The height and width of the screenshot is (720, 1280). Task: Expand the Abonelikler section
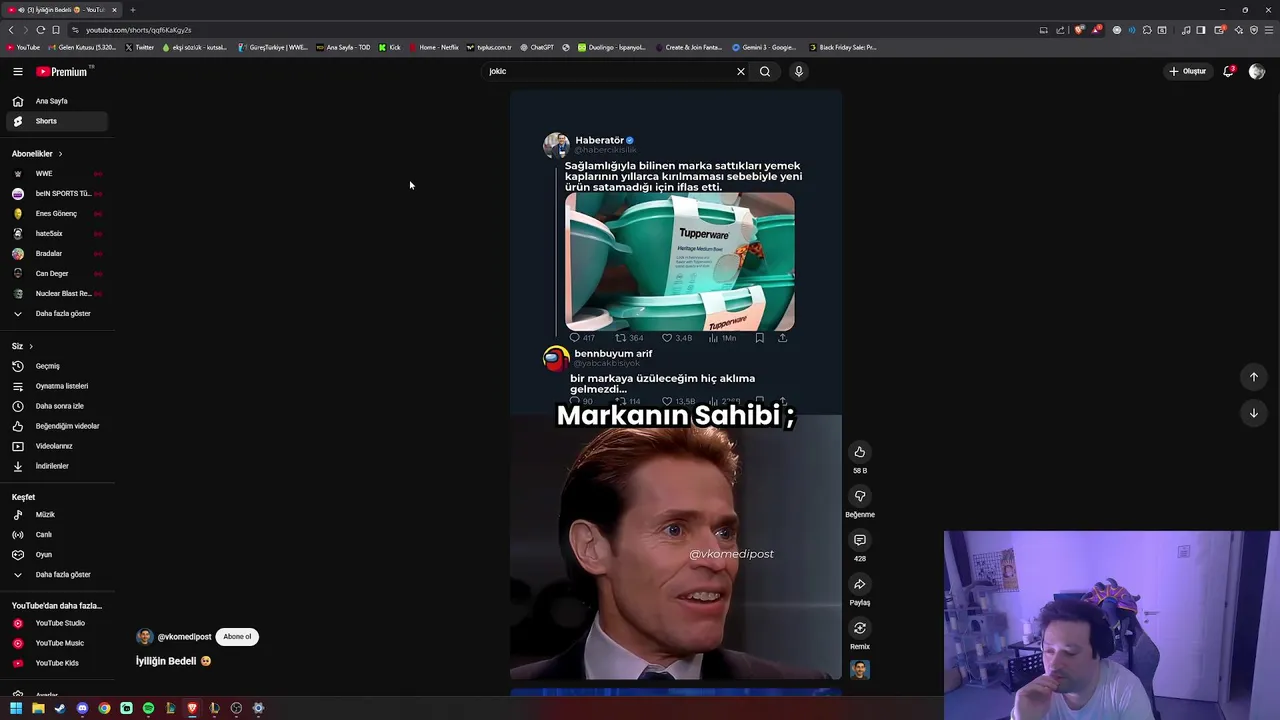click(38, 154)
